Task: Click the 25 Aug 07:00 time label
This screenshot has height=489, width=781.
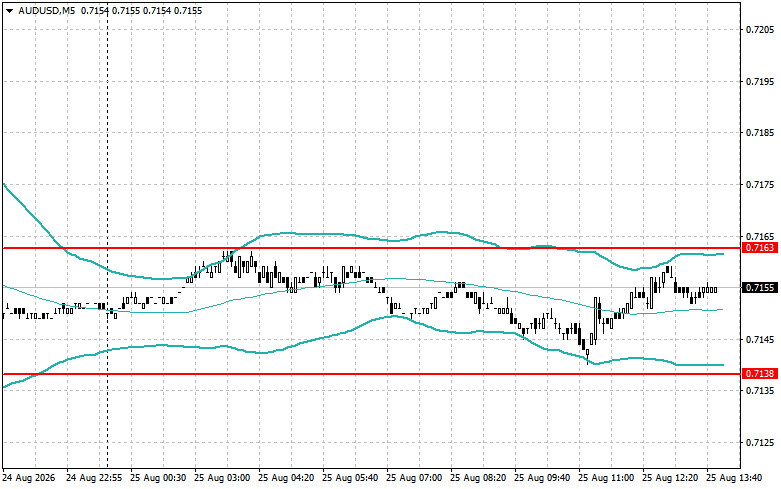Action: (x=414, y=478)
